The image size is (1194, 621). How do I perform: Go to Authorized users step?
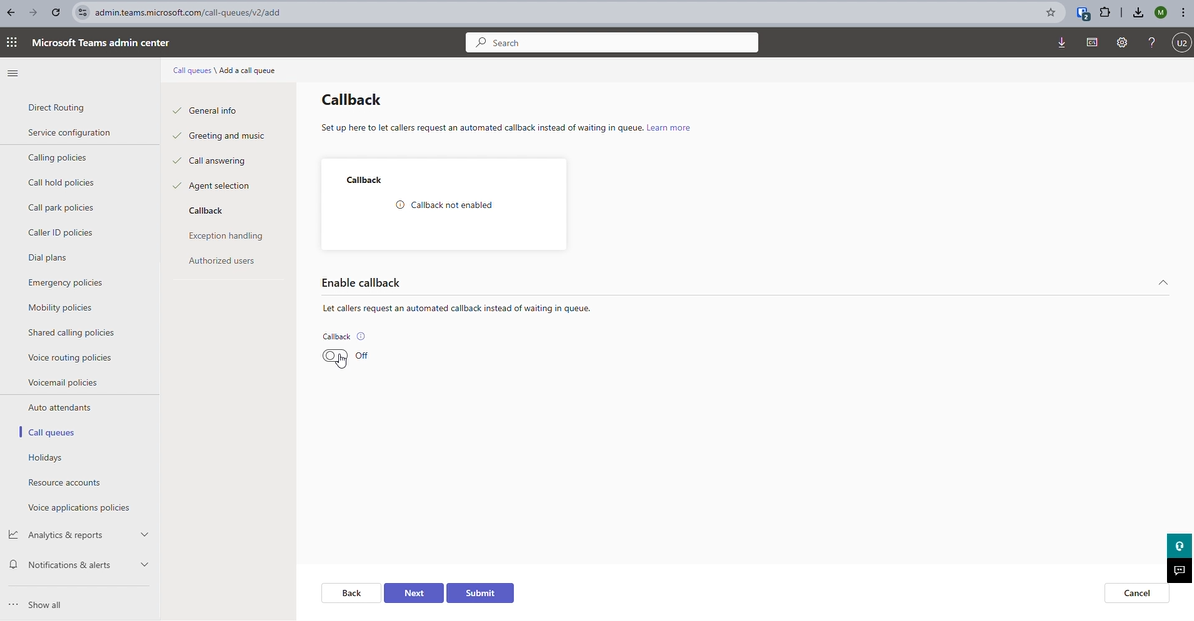click(x=222, y=261)
